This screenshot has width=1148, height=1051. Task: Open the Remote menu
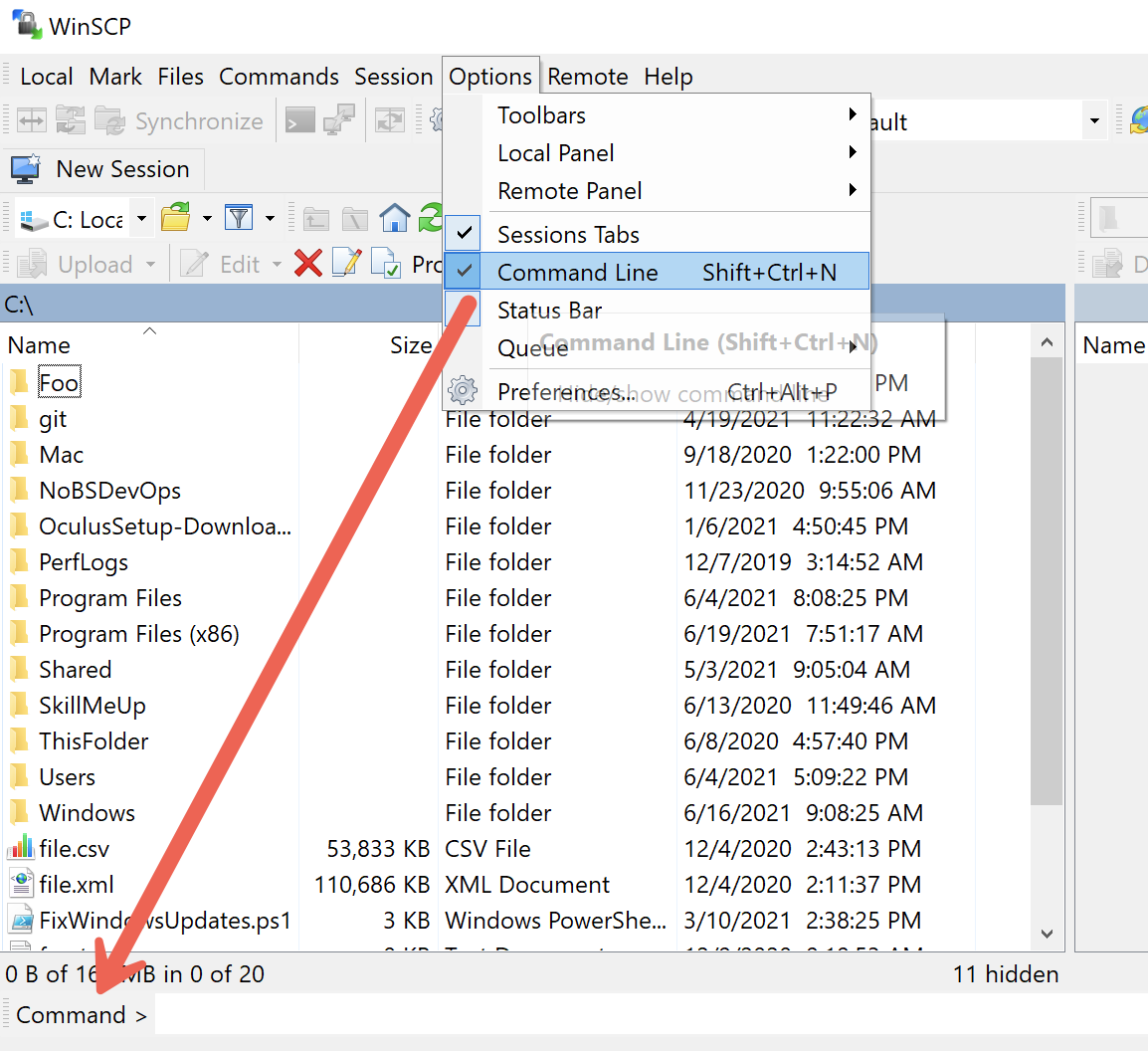click(587, 77)
